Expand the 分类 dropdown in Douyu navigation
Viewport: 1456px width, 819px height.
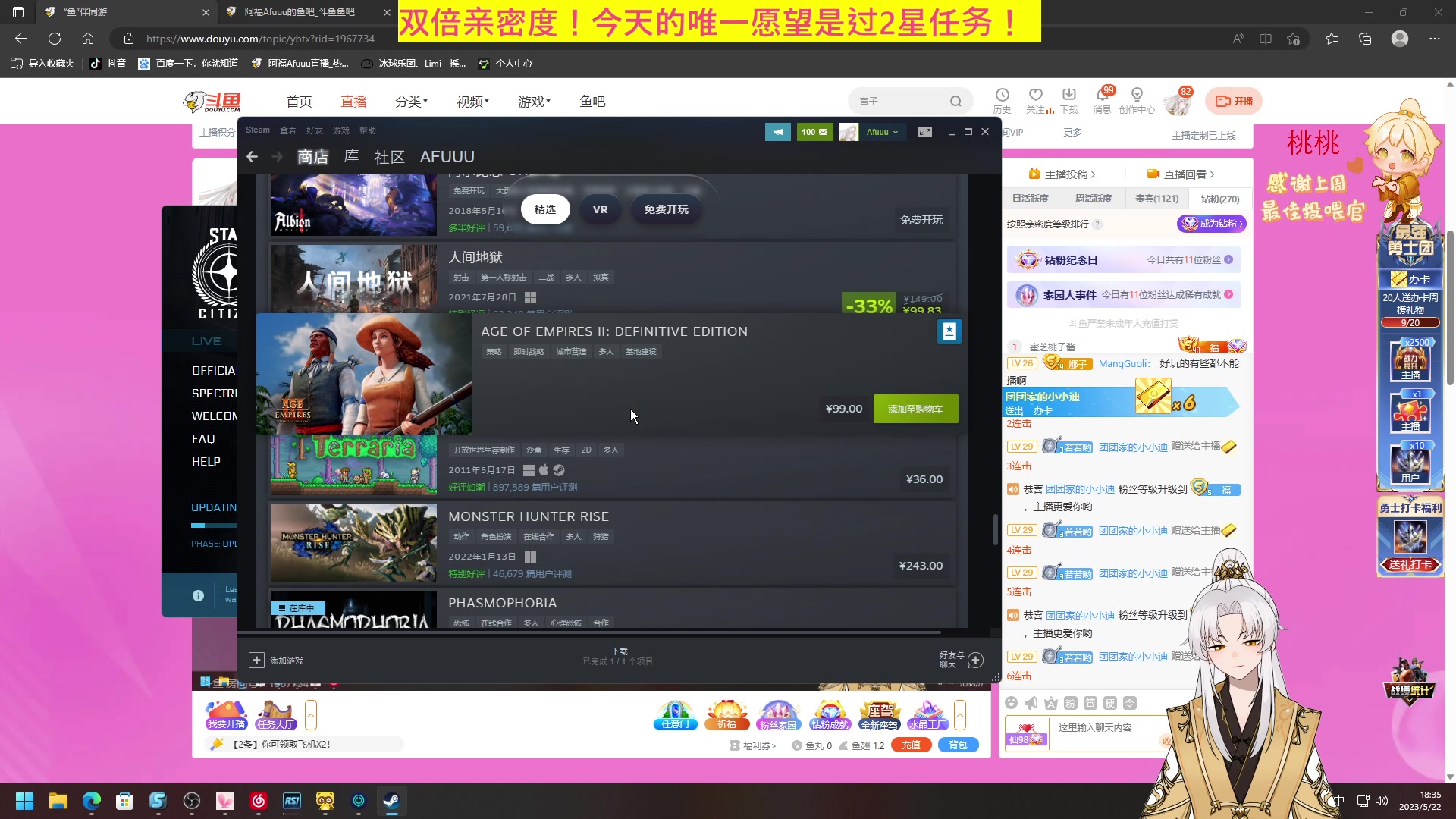click(x=411, y=102)
